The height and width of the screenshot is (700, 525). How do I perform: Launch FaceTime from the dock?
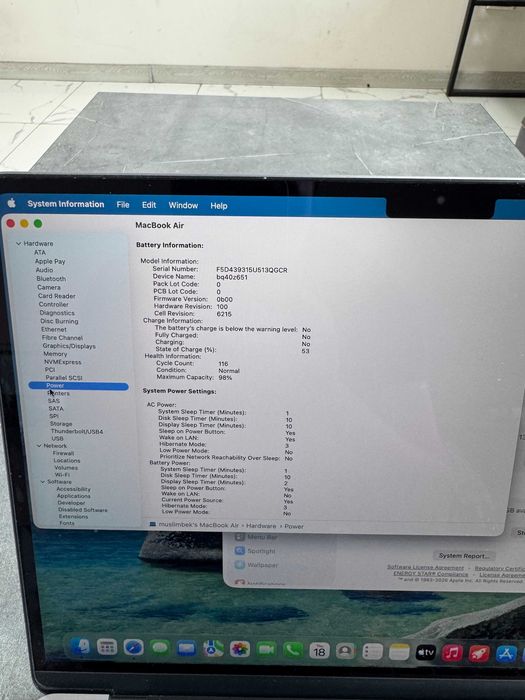(x=266, y=650)
